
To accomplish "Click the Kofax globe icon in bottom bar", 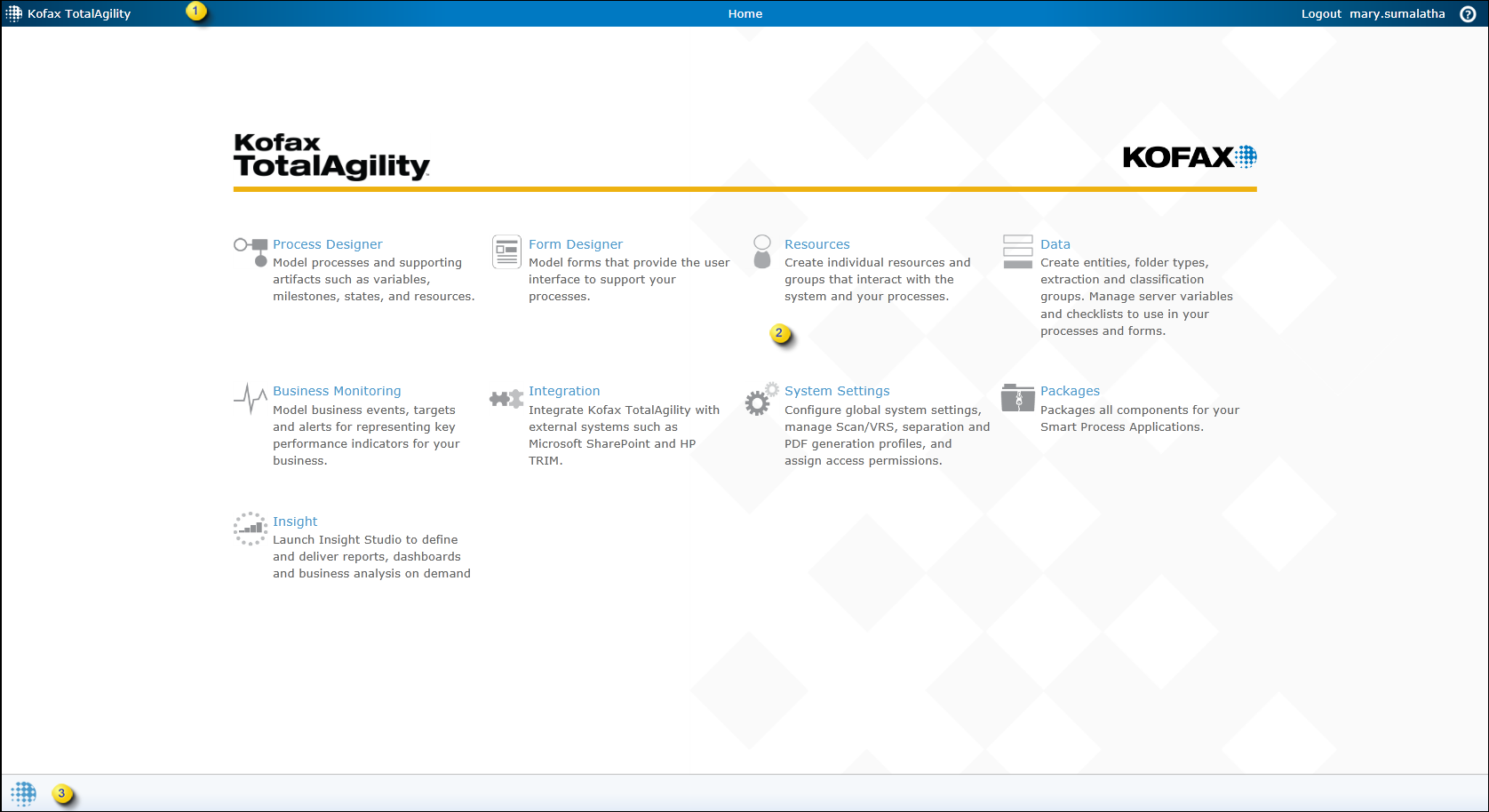I will [24, 793].
